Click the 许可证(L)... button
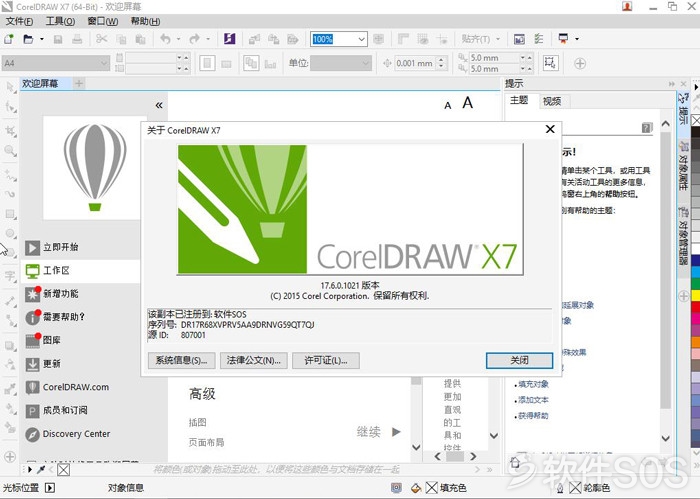The image size is (700, 499). pos(326,361)
